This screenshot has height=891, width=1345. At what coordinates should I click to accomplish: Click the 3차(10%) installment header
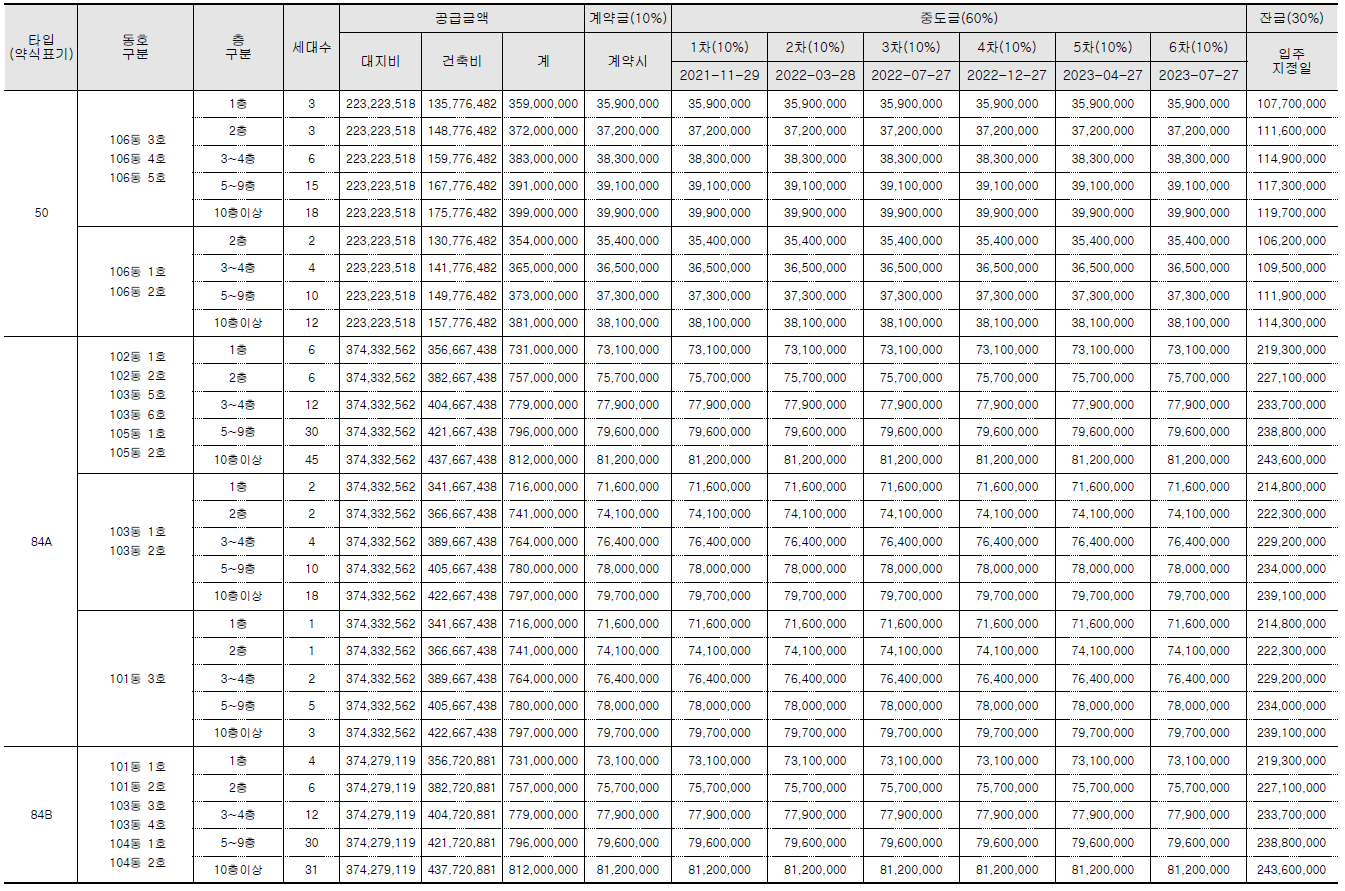click(911, 47)
